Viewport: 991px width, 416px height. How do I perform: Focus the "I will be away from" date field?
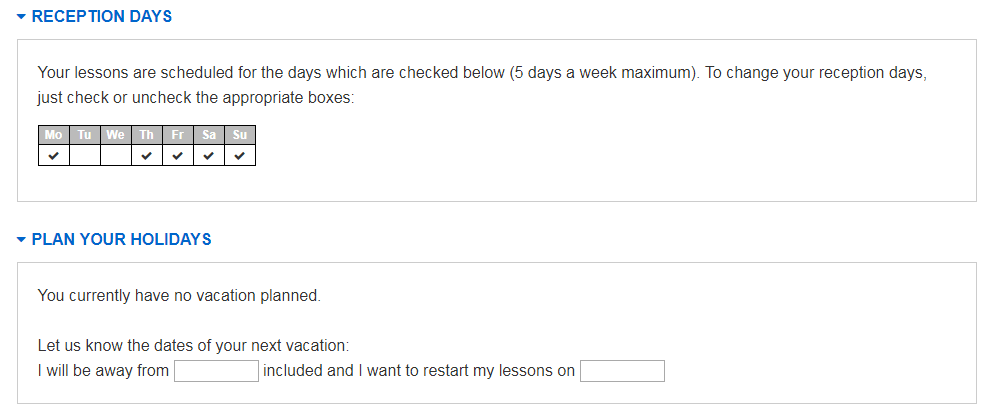coord(216,371)
